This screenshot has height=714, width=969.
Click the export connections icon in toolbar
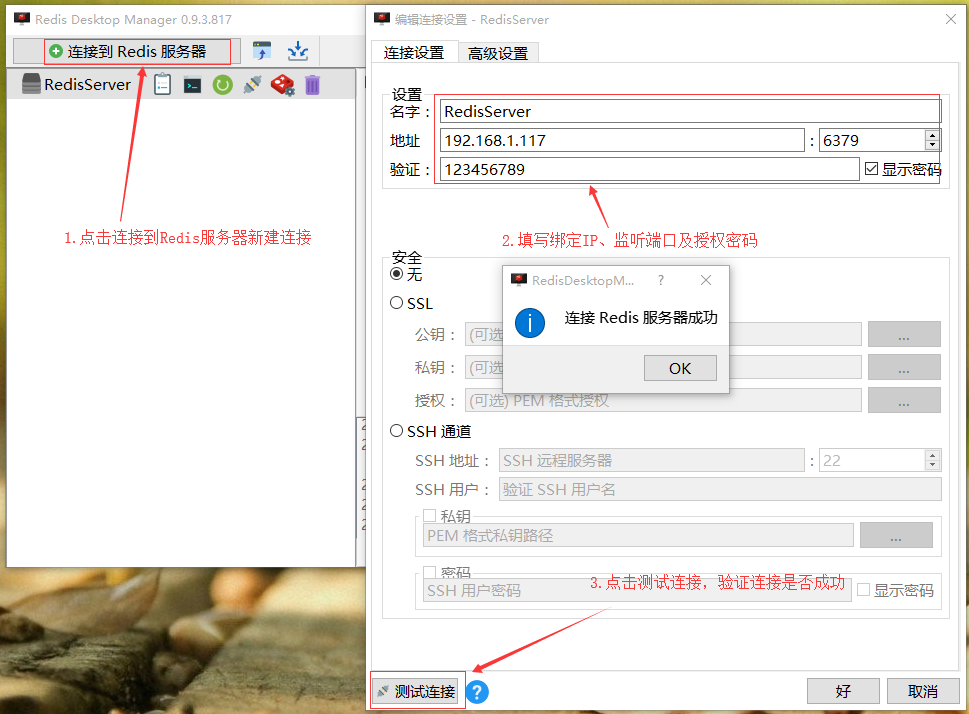click(298, 51)
